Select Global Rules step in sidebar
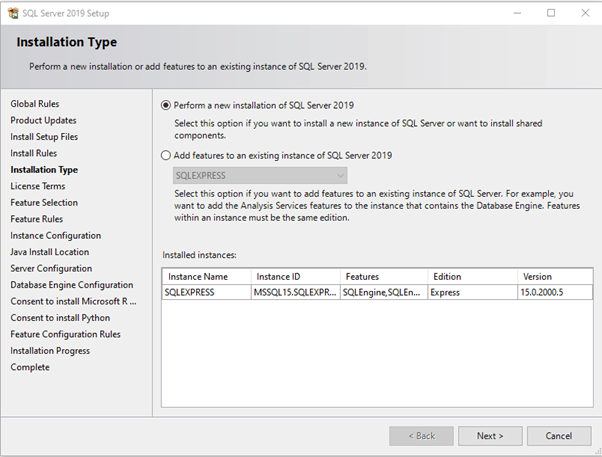 tap(35, 104)
